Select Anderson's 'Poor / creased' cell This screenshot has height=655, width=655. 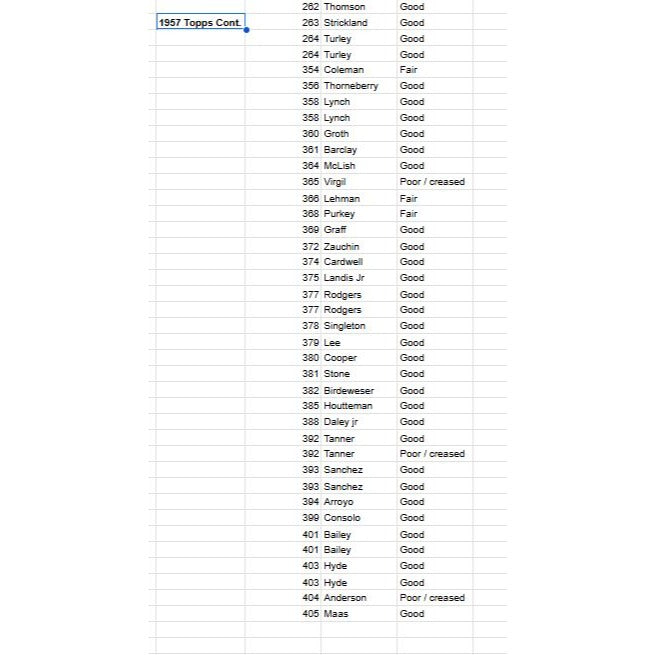(x=432, y=598)
